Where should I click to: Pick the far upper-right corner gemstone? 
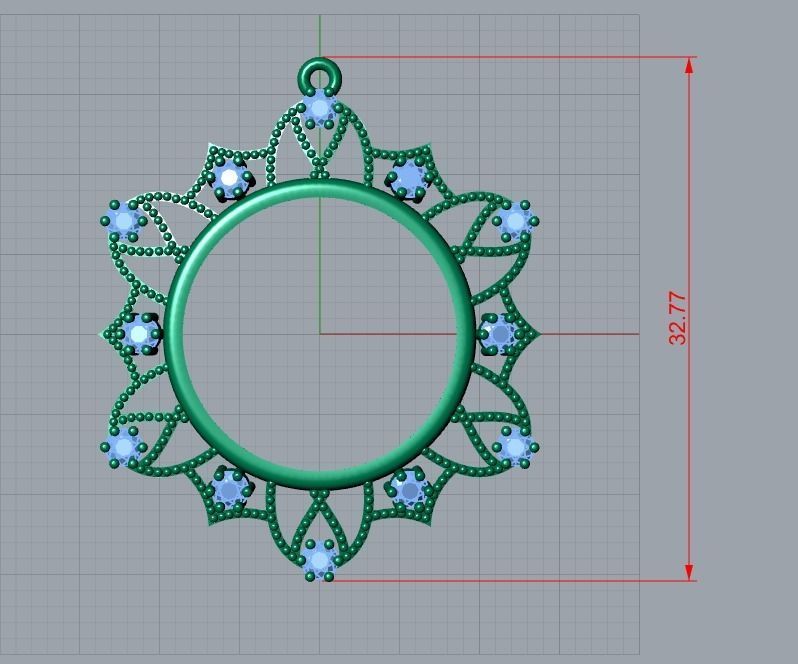pos(516,221)
